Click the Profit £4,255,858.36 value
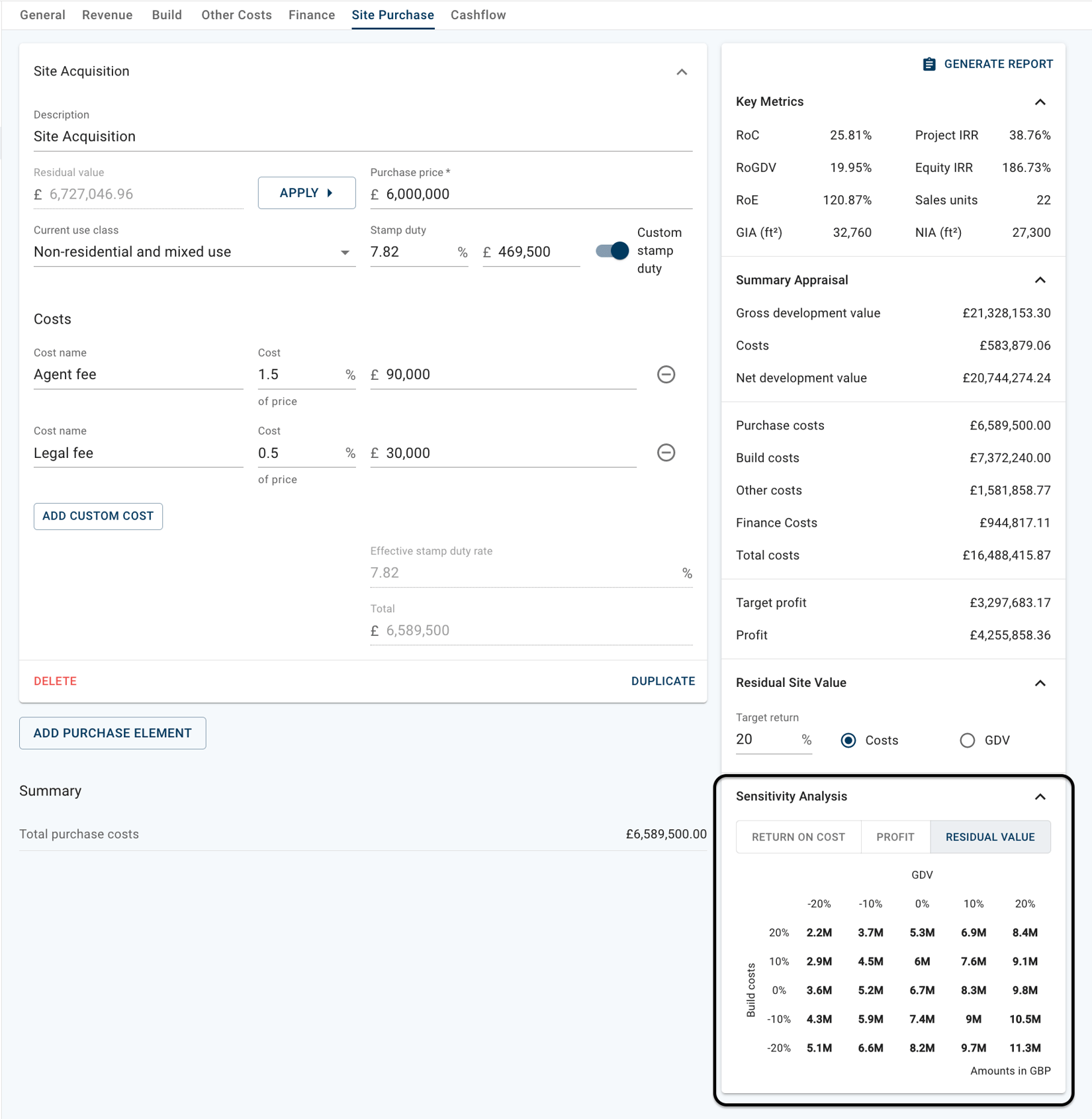Screen dimensions: 1092x1119 (x=1010, y=636)
